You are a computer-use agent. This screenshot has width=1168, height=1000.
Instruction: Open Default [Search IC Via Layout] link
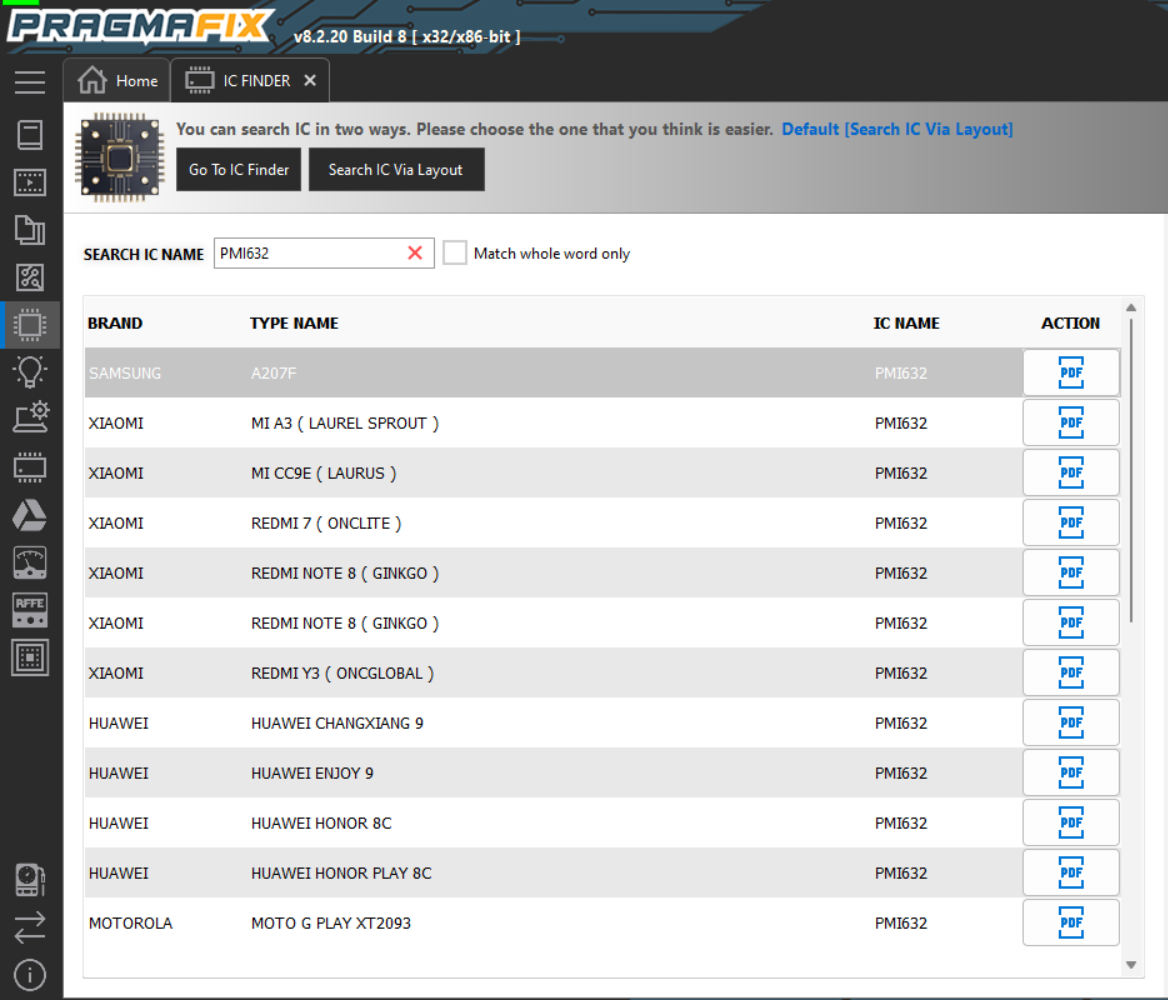(897, 129)
